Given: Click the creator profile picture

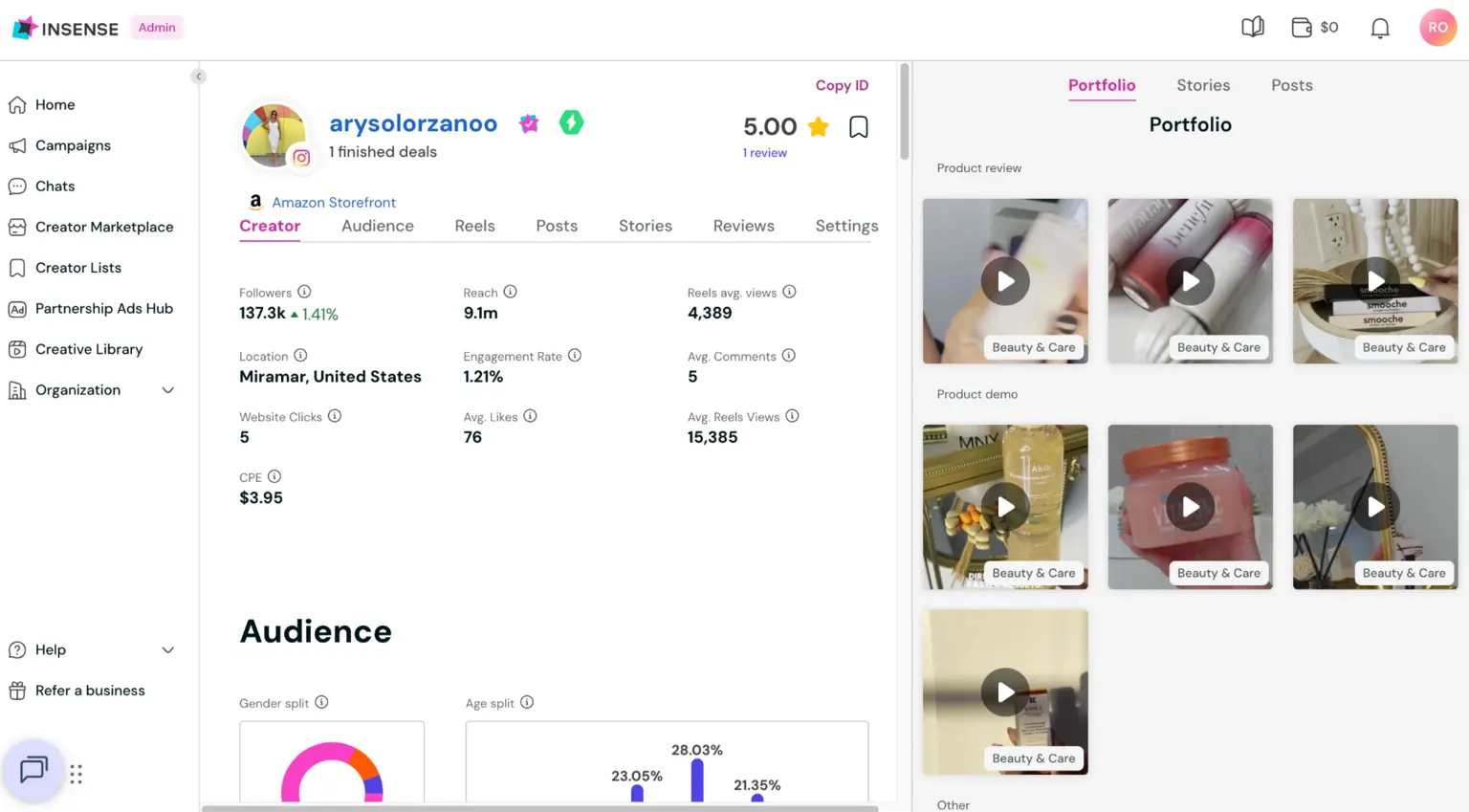Looking at the screenshot, I should coord(274,135).
